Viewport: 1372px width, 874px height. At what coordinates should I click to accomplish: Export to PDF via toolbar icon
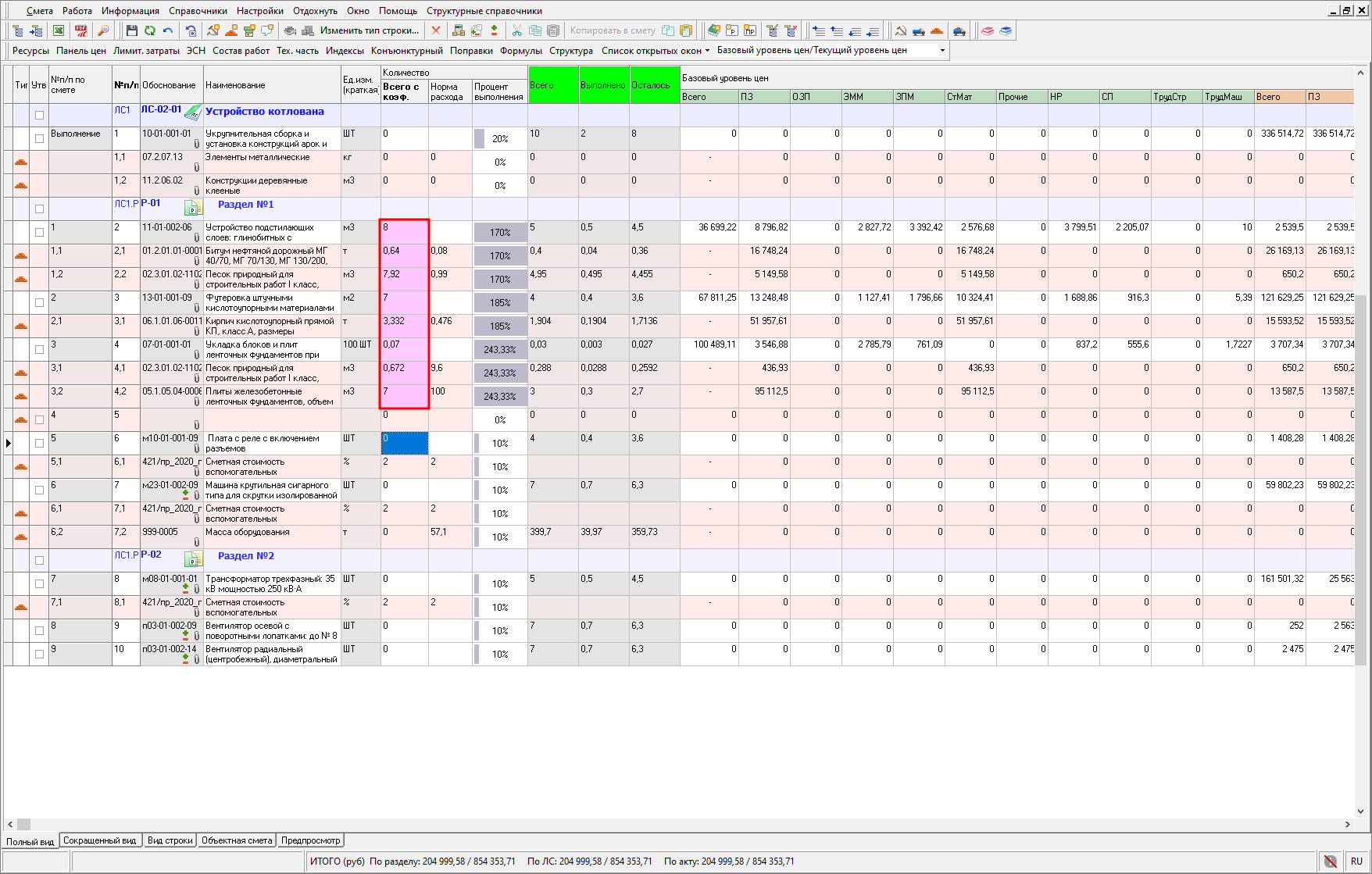80,30
